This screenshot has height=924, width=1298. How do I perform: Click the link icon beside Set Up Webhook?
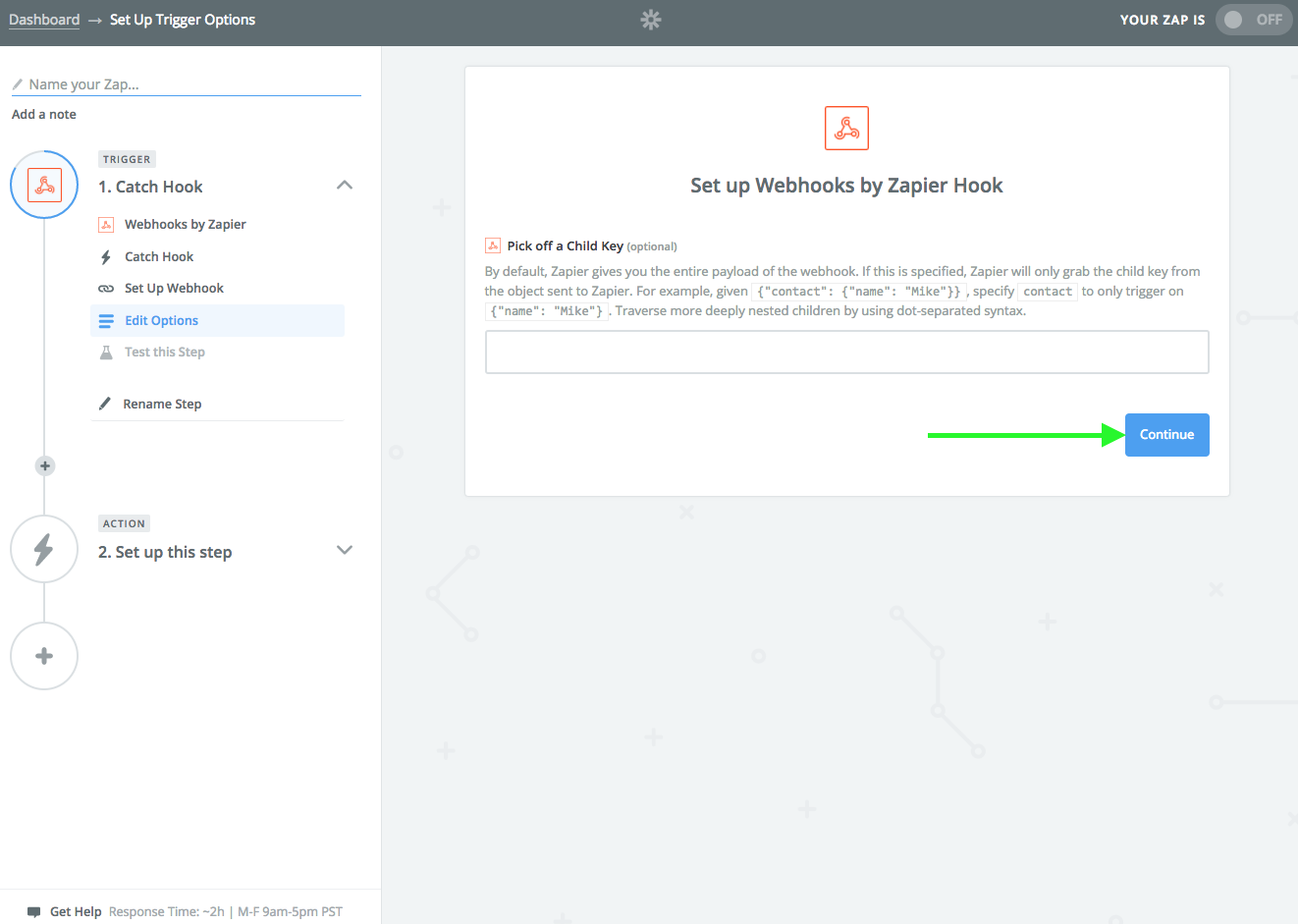(x=106, y=289)
